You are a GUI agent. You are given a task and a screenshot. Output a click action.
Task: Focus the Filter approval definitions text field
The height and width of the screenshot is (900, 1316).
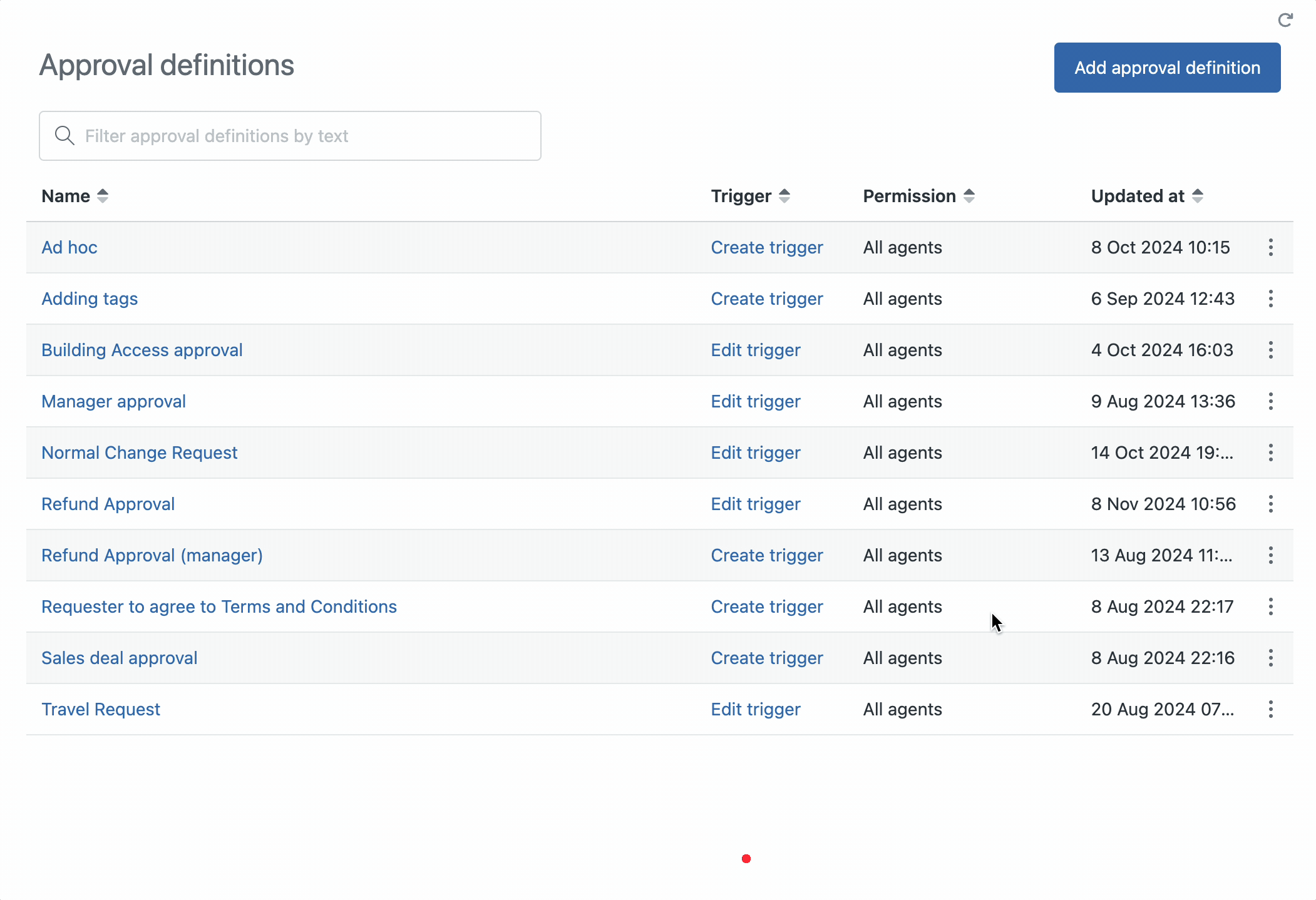[290, 136]
